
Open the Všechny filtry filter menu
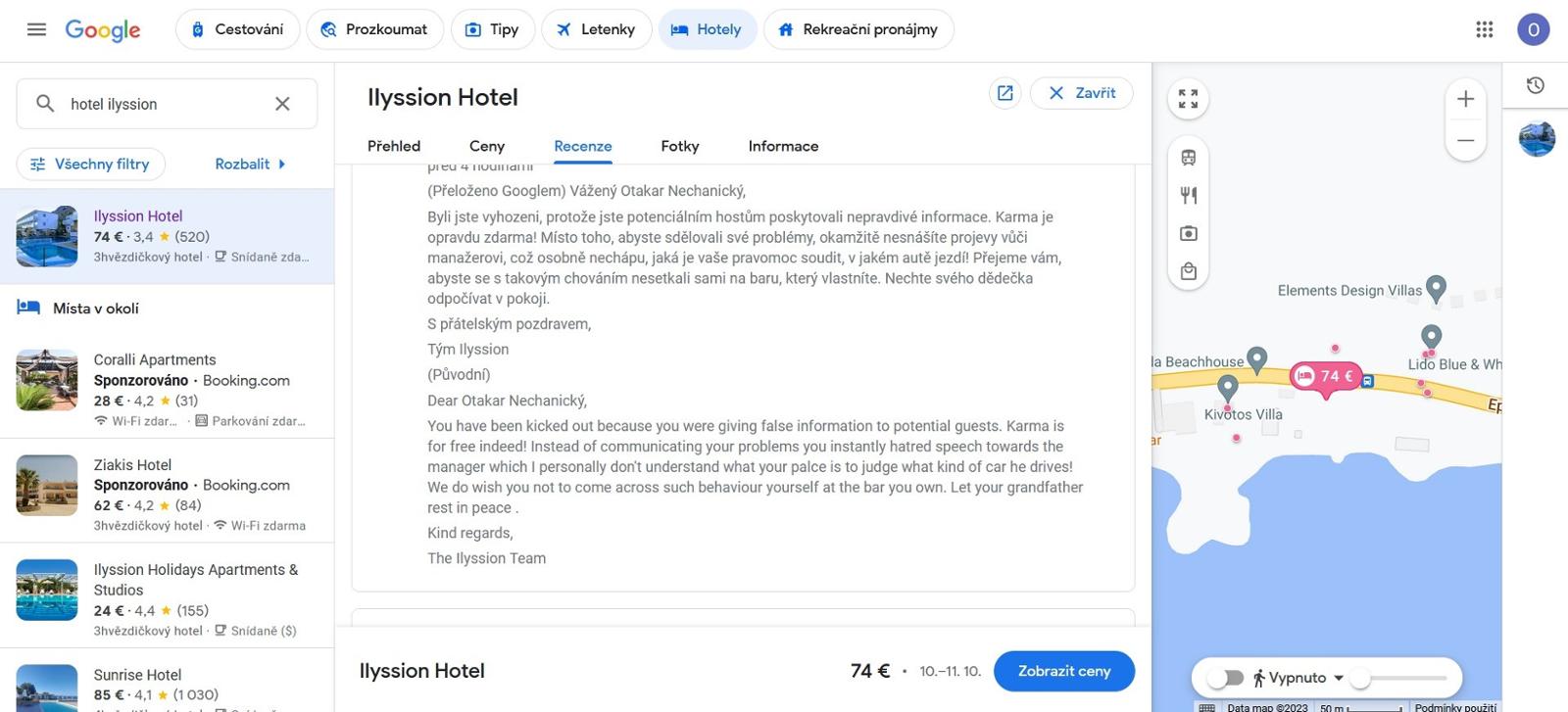pos(91,164)
